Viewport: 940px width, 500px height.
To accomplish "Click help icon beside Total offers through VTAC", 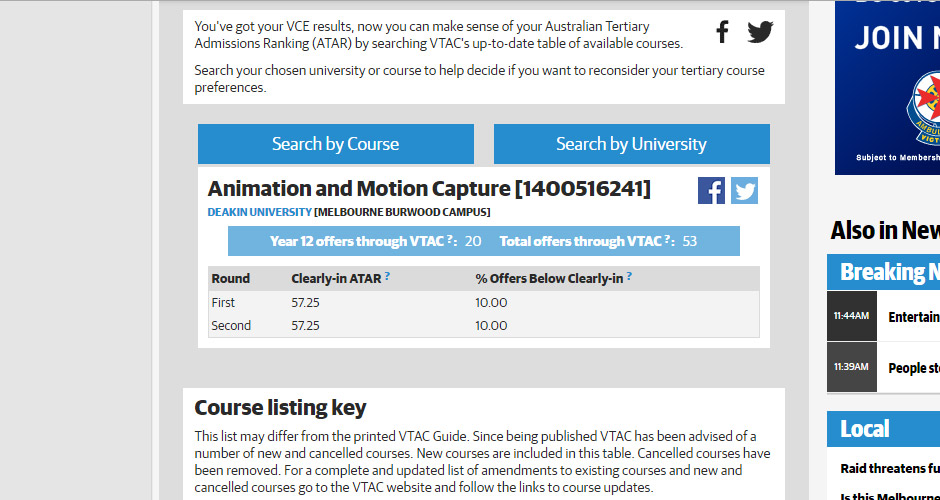I will point(667,240).
